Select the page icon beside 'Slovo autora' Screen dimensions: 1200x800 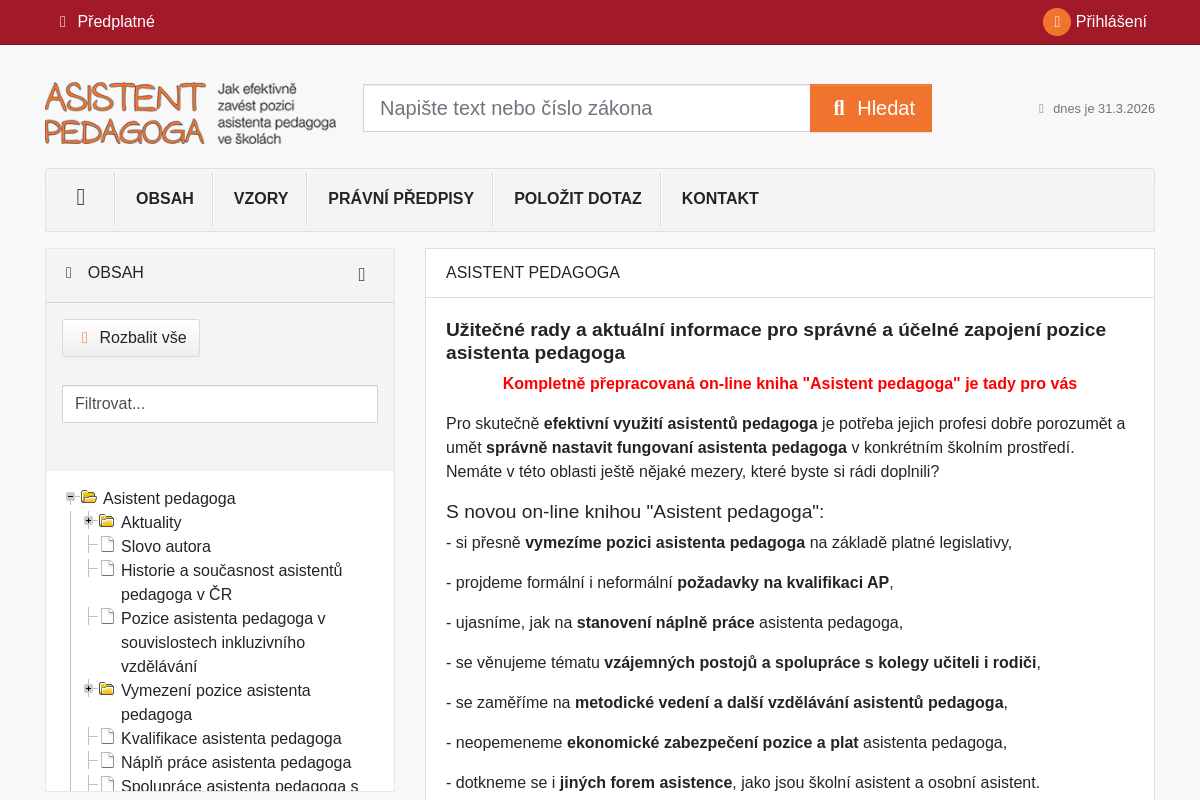point(106,545)
